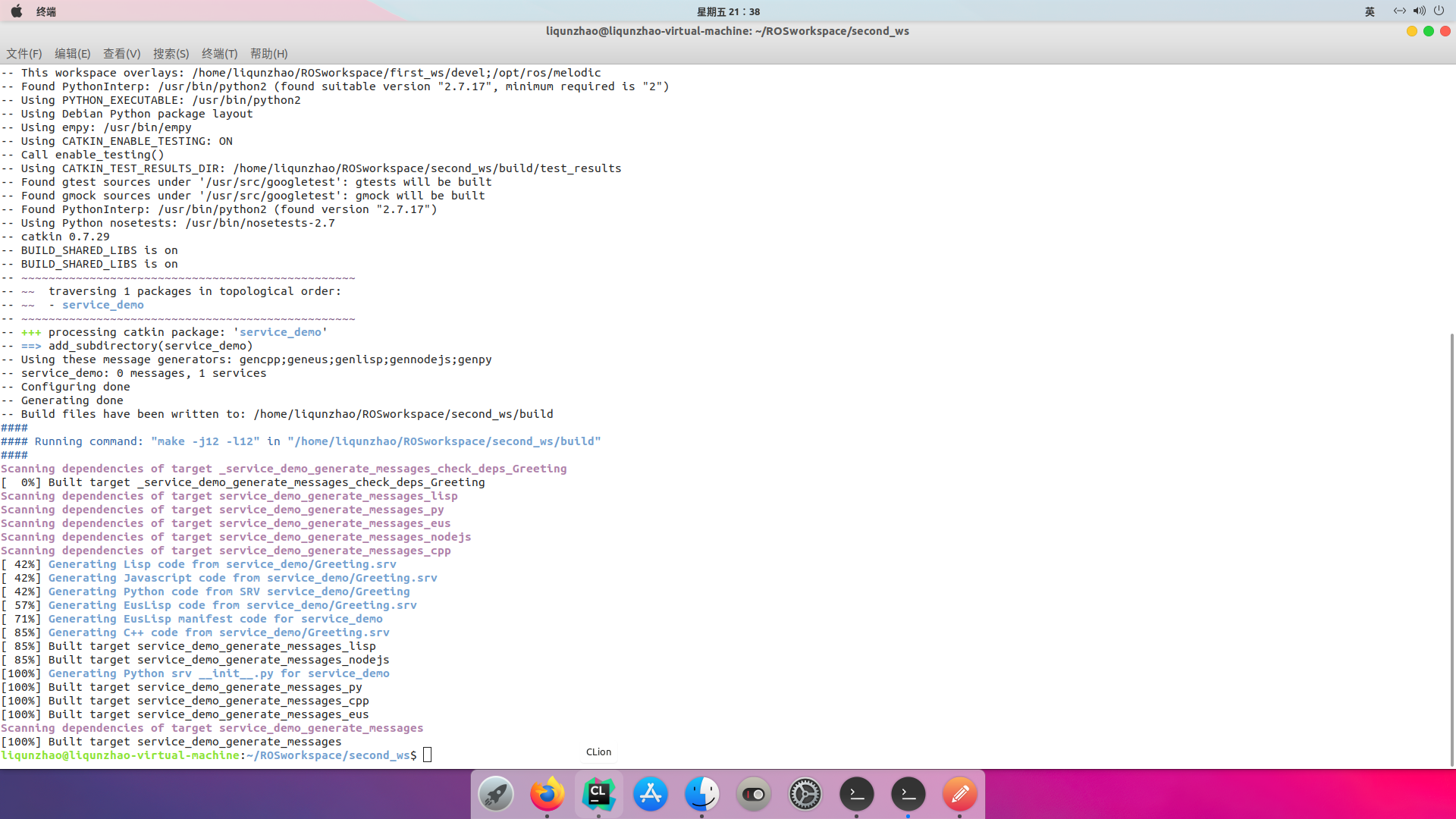Open the clock calendar showing 星期五 21:38
Viewport: 1456px width, 819px height.
(728, 11)
